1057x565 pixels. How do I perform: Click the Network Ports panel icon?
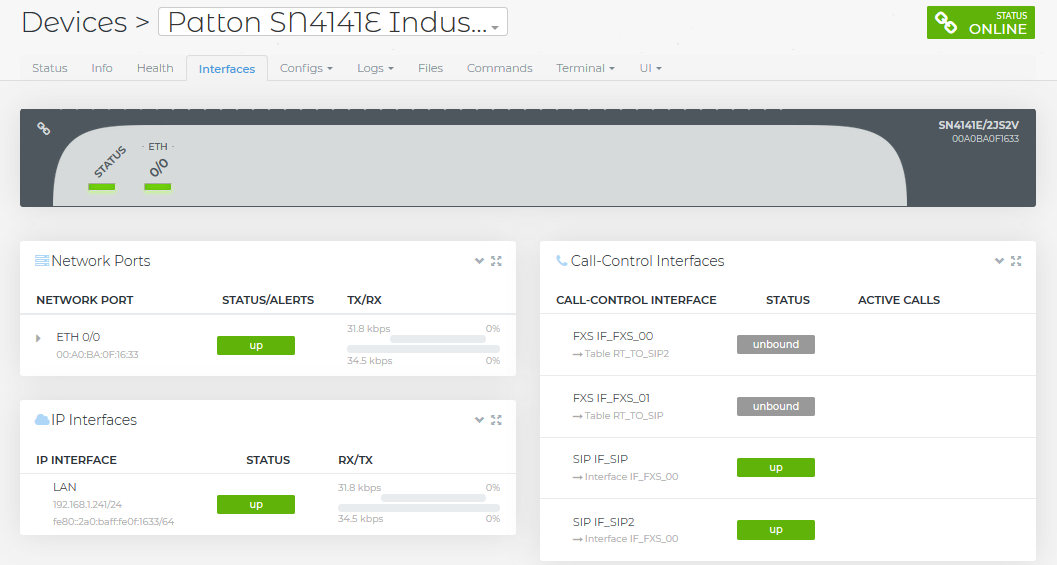click(x=42, y=261)
